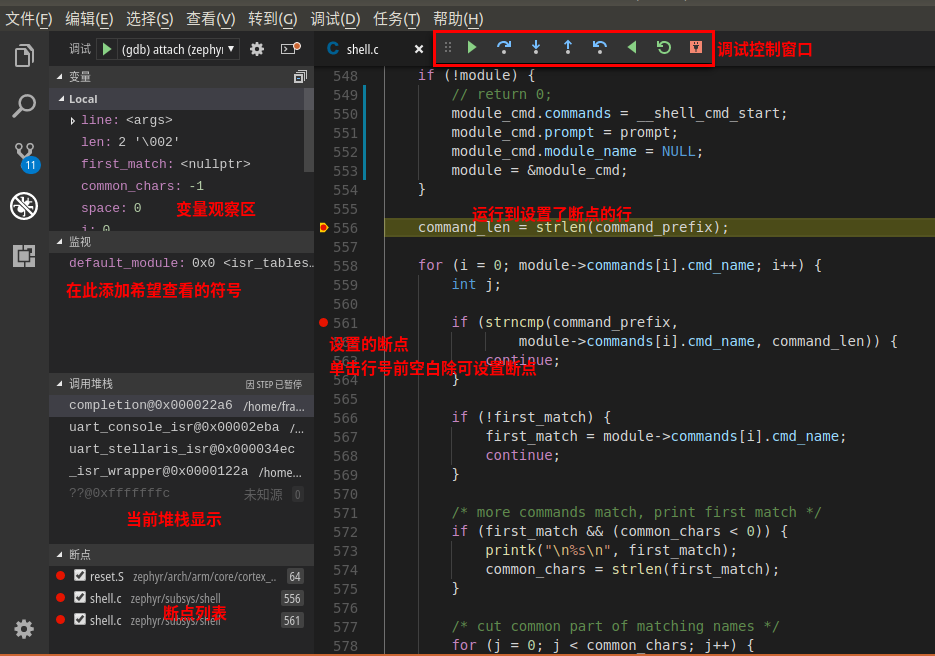Click Restart in the debug toolbar

point(664,47)
